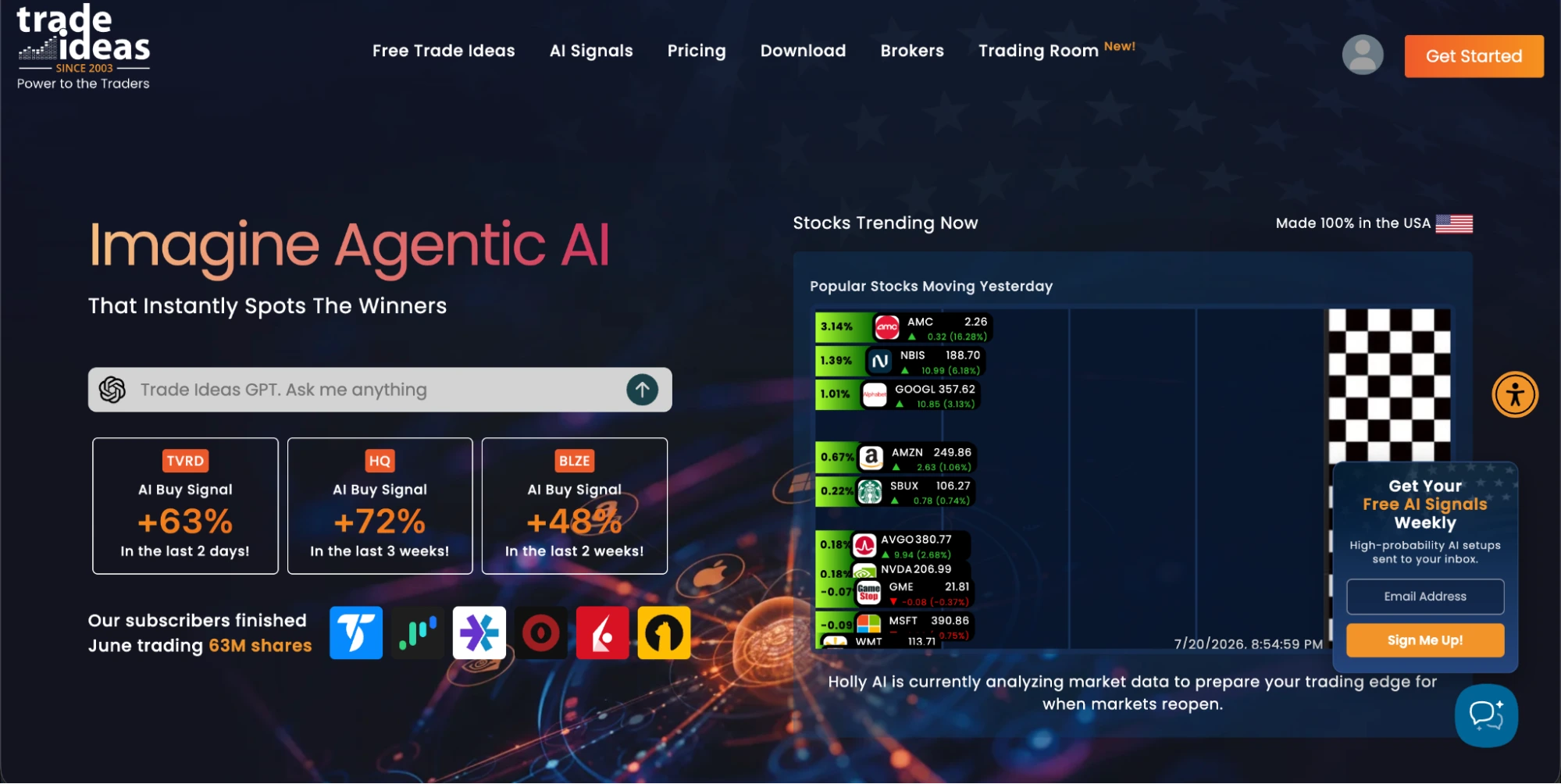Click the Get Started button

(1474, 56)
